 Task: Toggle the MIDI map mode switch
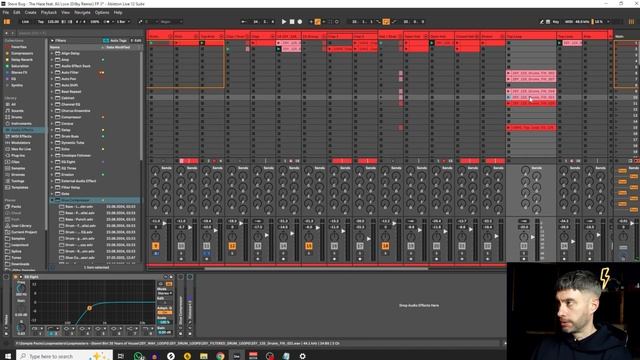click(569, 22)
